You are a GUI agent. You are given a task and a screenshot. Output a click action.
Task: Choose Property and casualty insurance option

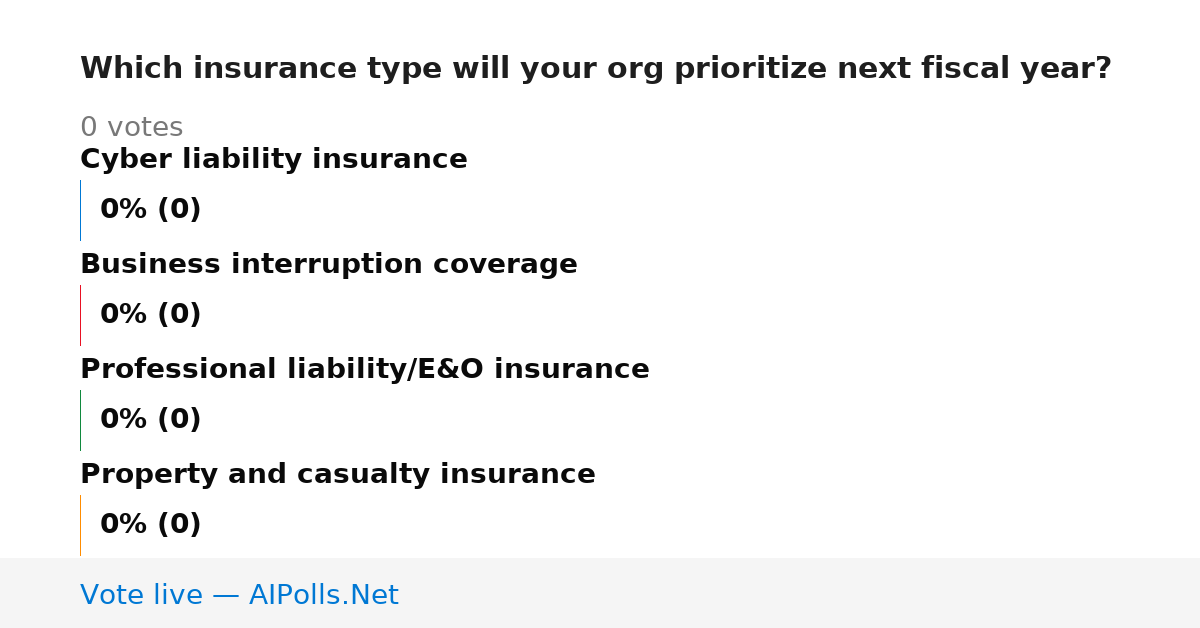pyautogui.click(x=337, y=475)
